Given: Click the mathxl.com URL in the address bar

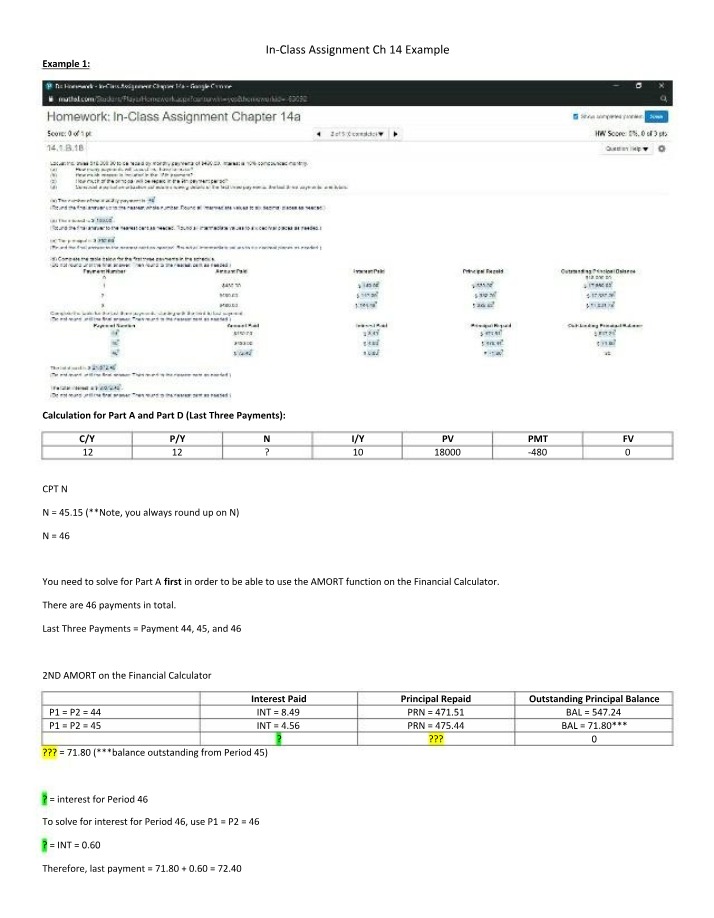Looking at the screenshot, I should (x=183, y=99).
